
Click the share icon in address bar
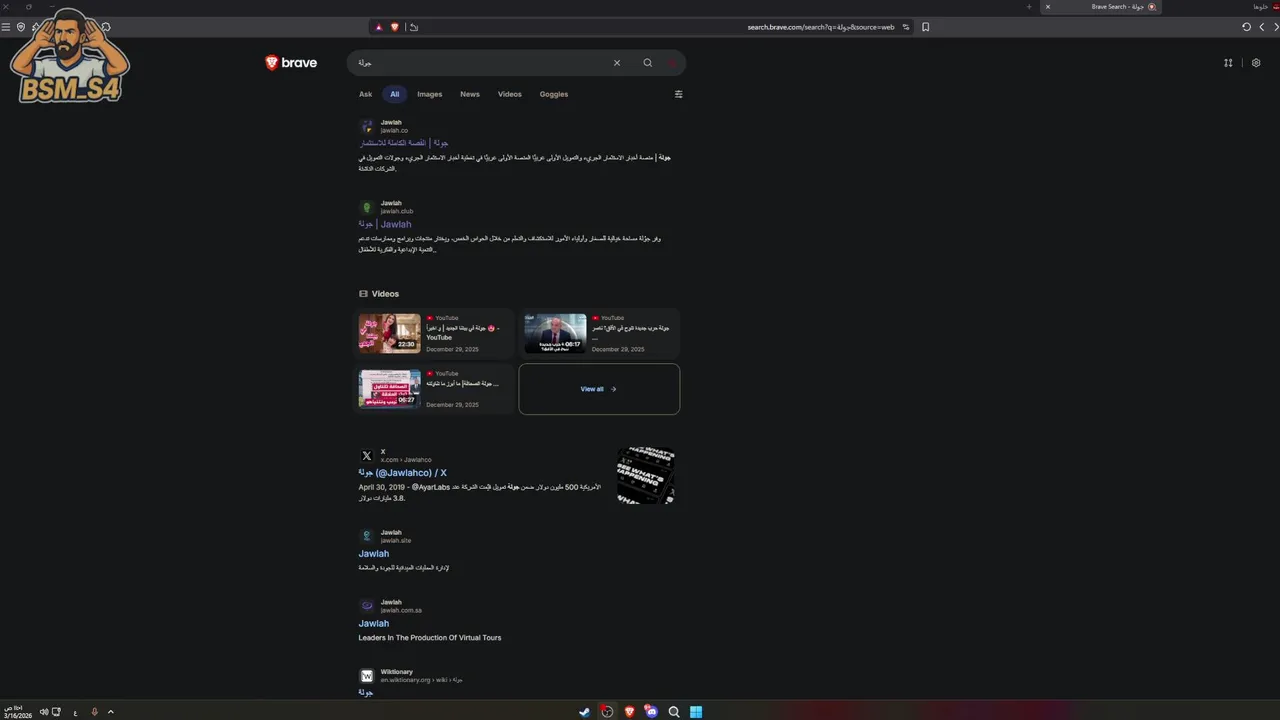414,27
